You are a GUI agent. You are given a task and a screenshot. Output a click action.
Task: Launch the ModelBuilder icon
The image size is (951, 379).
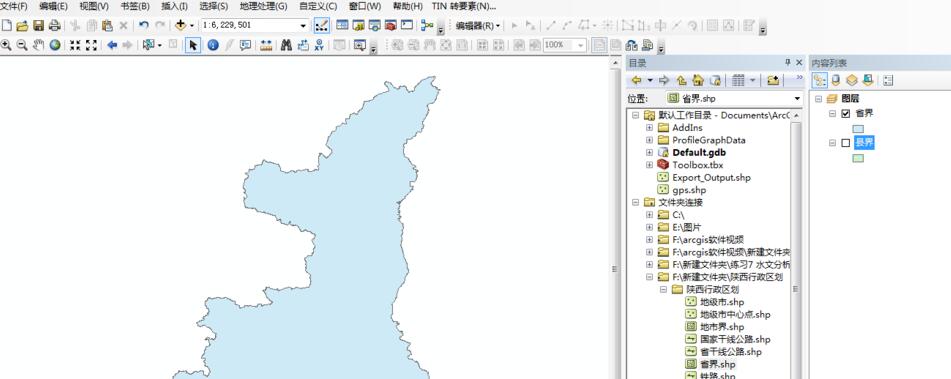427,25
